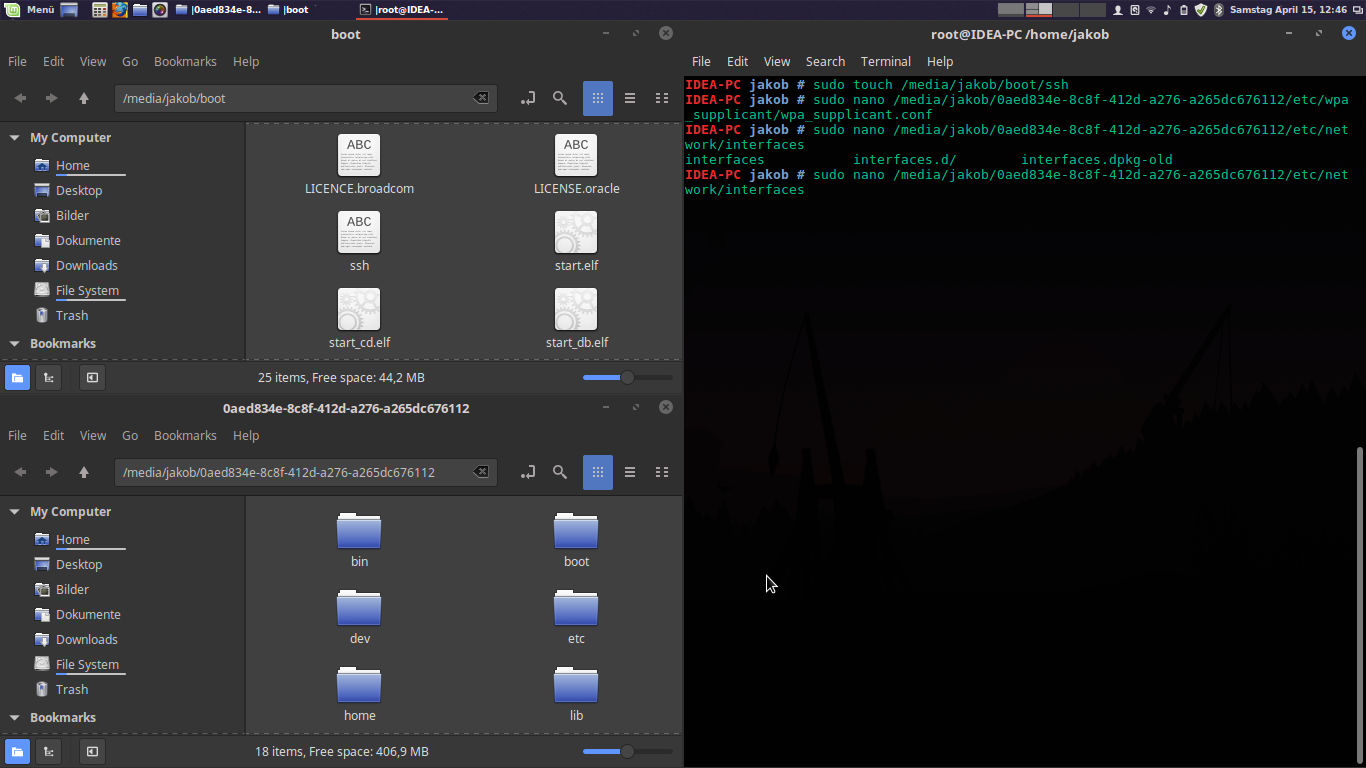
Task: Open Firefox from the taskbar
Action: coord(119,11)
